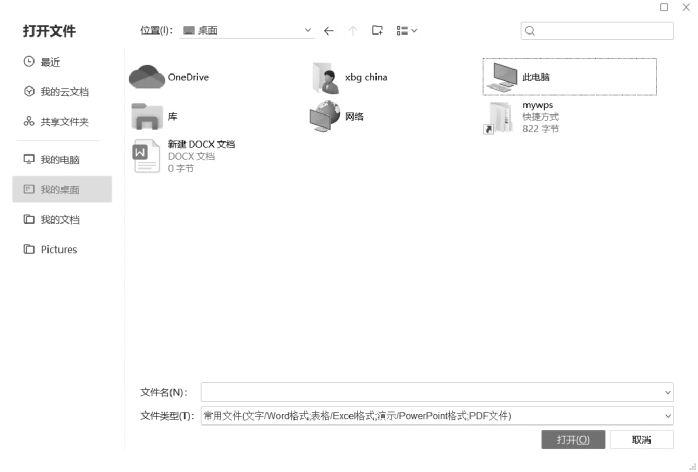
Task: Select the OneDrive cloud icon
Action: (147, 77)
